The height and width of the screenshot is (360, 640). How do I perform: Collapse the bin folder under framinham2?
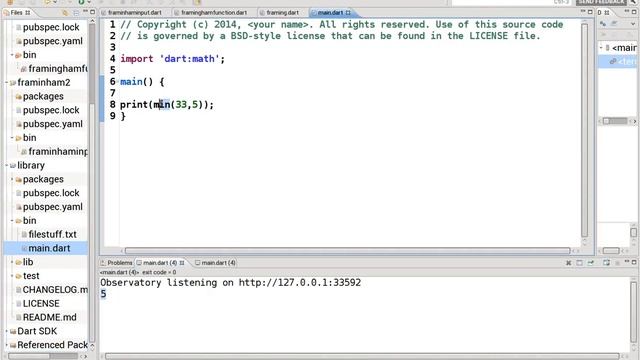(x=12, y=138)
